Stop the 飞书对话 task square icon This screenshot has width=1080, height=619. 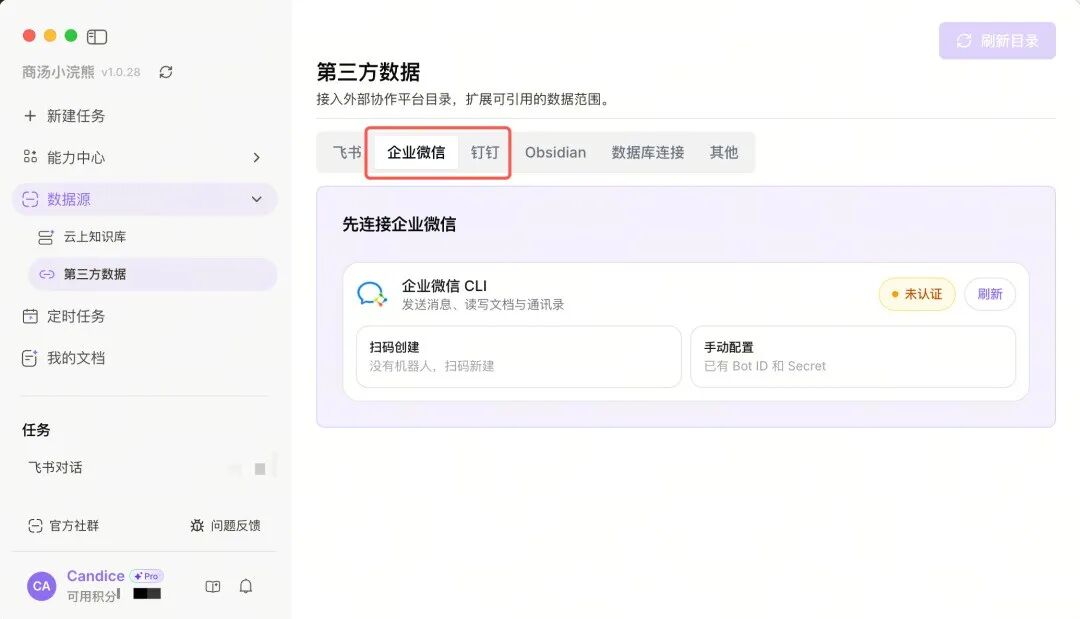tap(260, 469)
